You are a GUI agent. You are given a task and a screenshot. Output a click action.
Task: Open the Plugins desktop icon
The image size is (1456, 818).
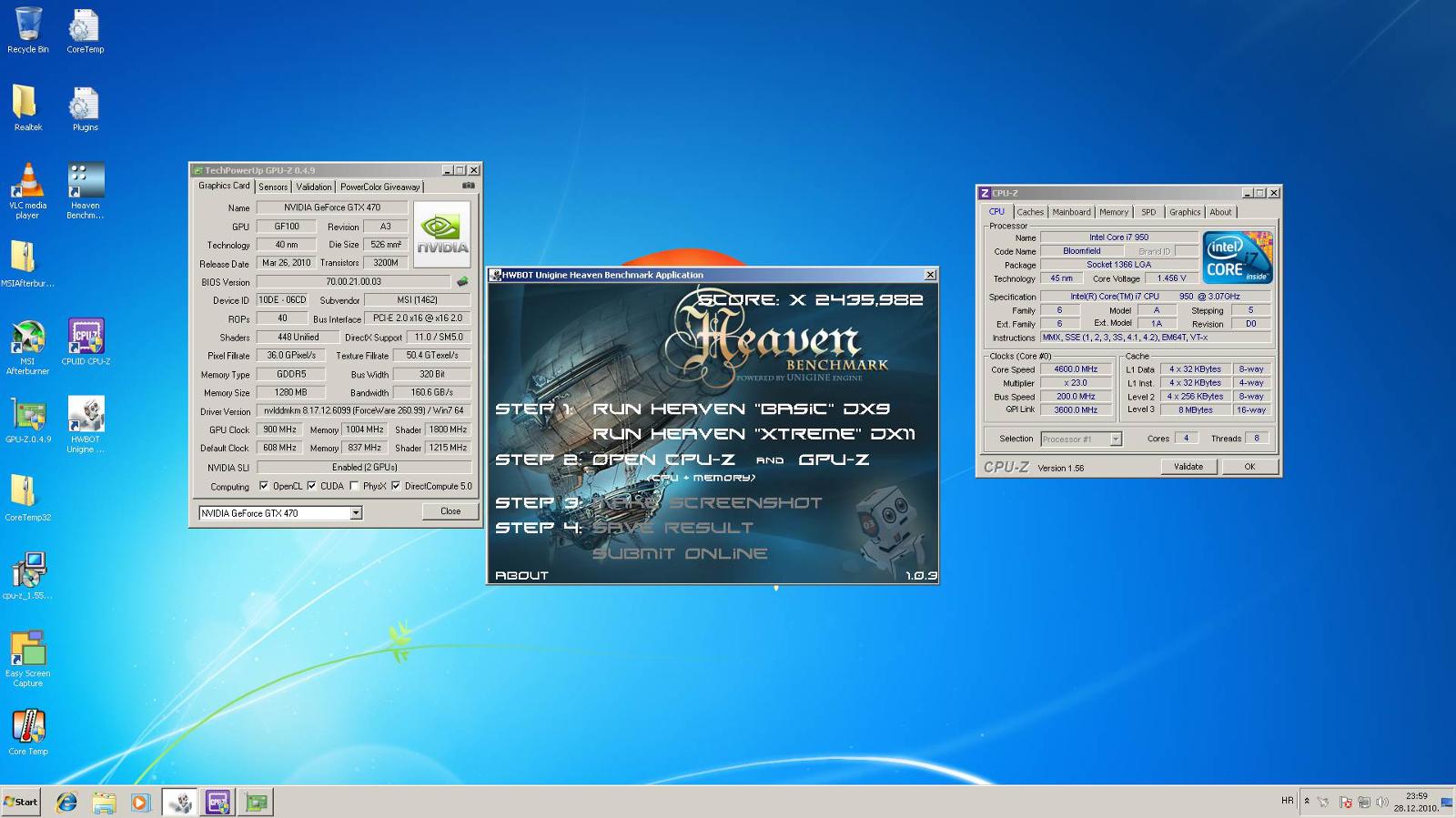point(85,107)
